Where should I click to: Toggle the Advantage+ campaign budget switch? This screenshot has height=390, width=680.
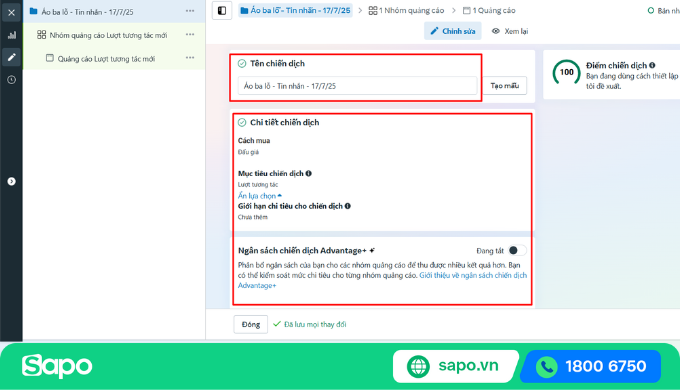517,250
